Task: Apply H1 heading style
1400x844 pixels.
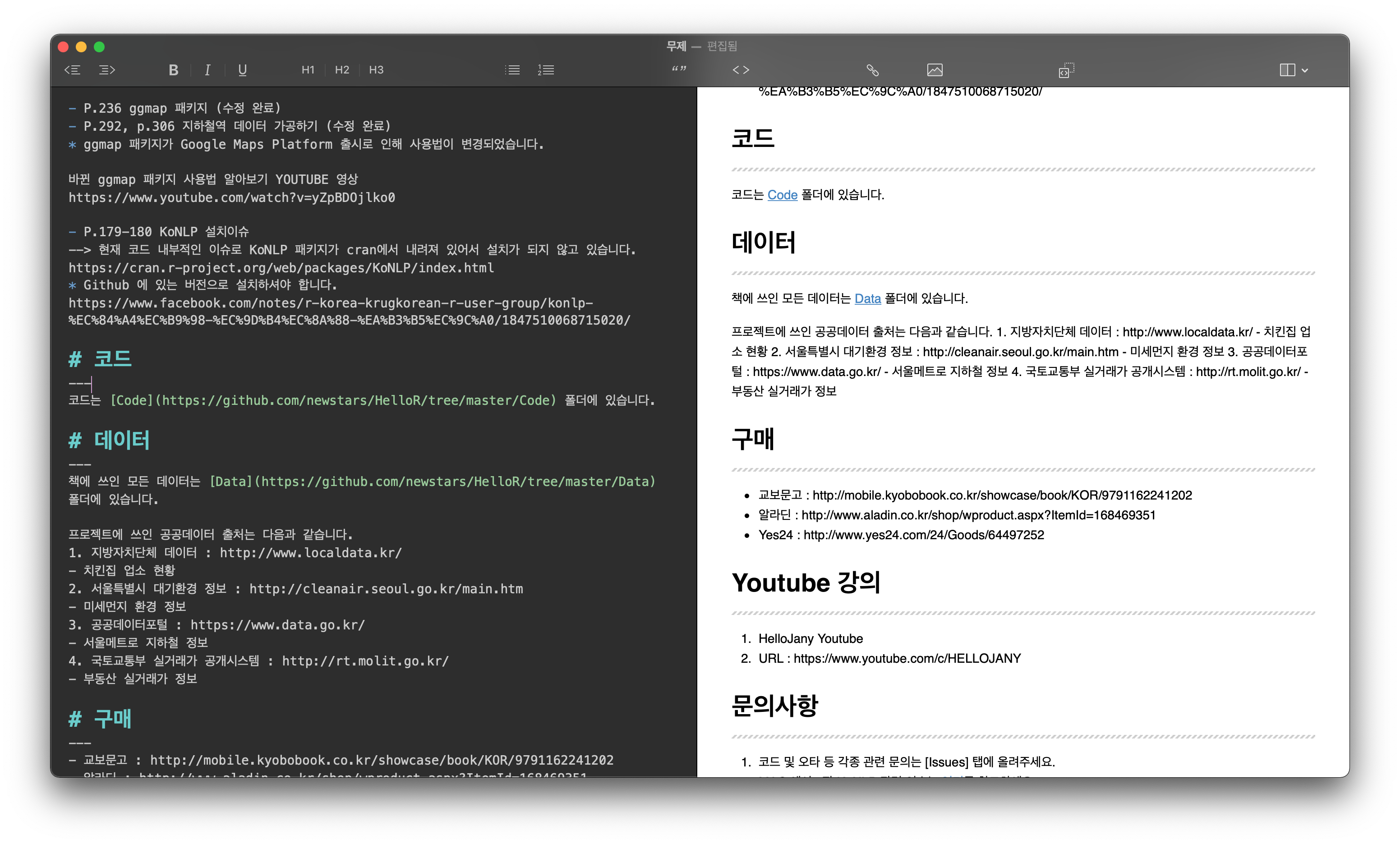Action: point(308,70)
